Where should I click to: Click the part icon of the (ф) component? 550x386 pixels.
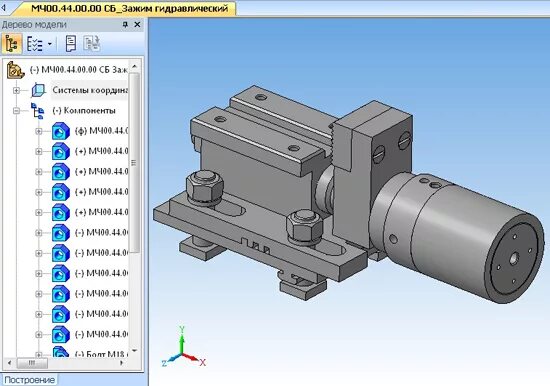[x=61, y=131]
